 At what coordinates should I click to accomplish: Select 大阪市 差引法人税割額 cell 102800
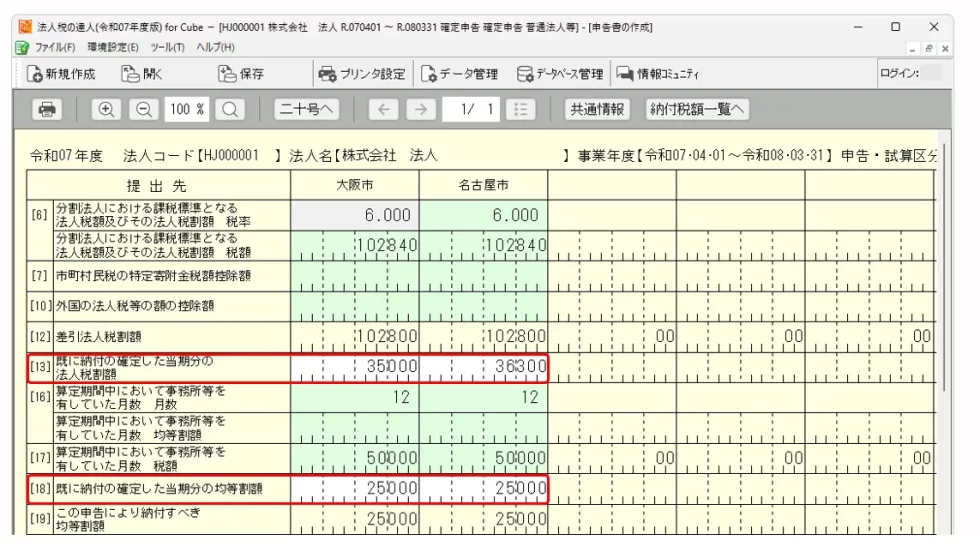coord(354,337)
